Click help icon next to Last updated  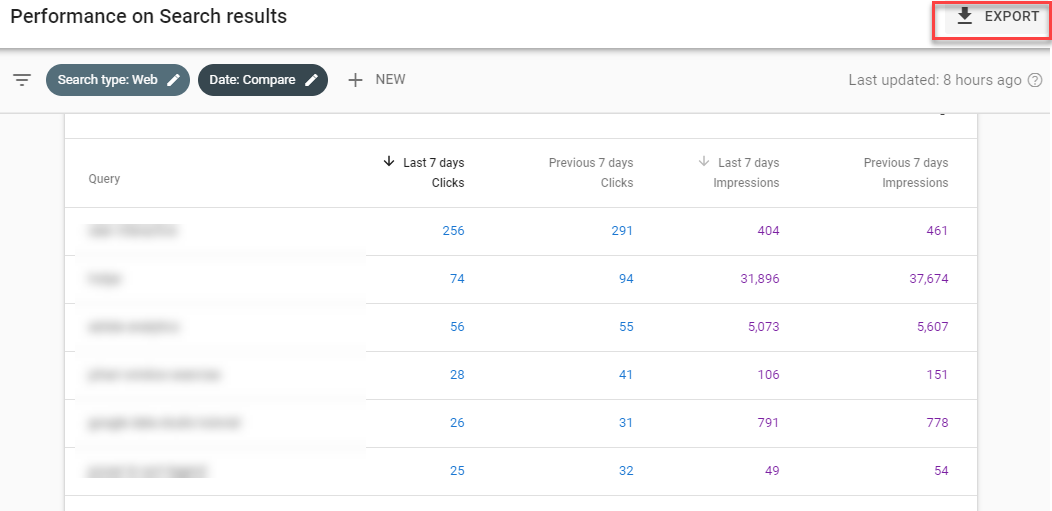coord(1035,80)
